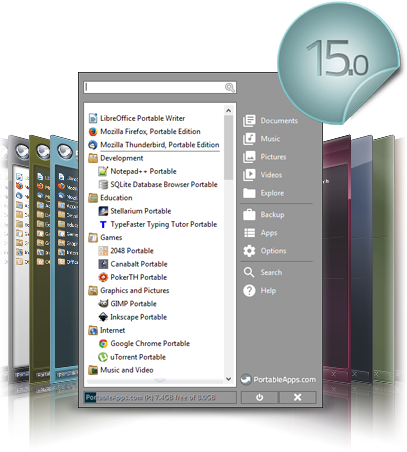Visit PortableApps.com logo link
Viewport: 407px width, 452px height.
pyautogui.click(x=278, y=380)
